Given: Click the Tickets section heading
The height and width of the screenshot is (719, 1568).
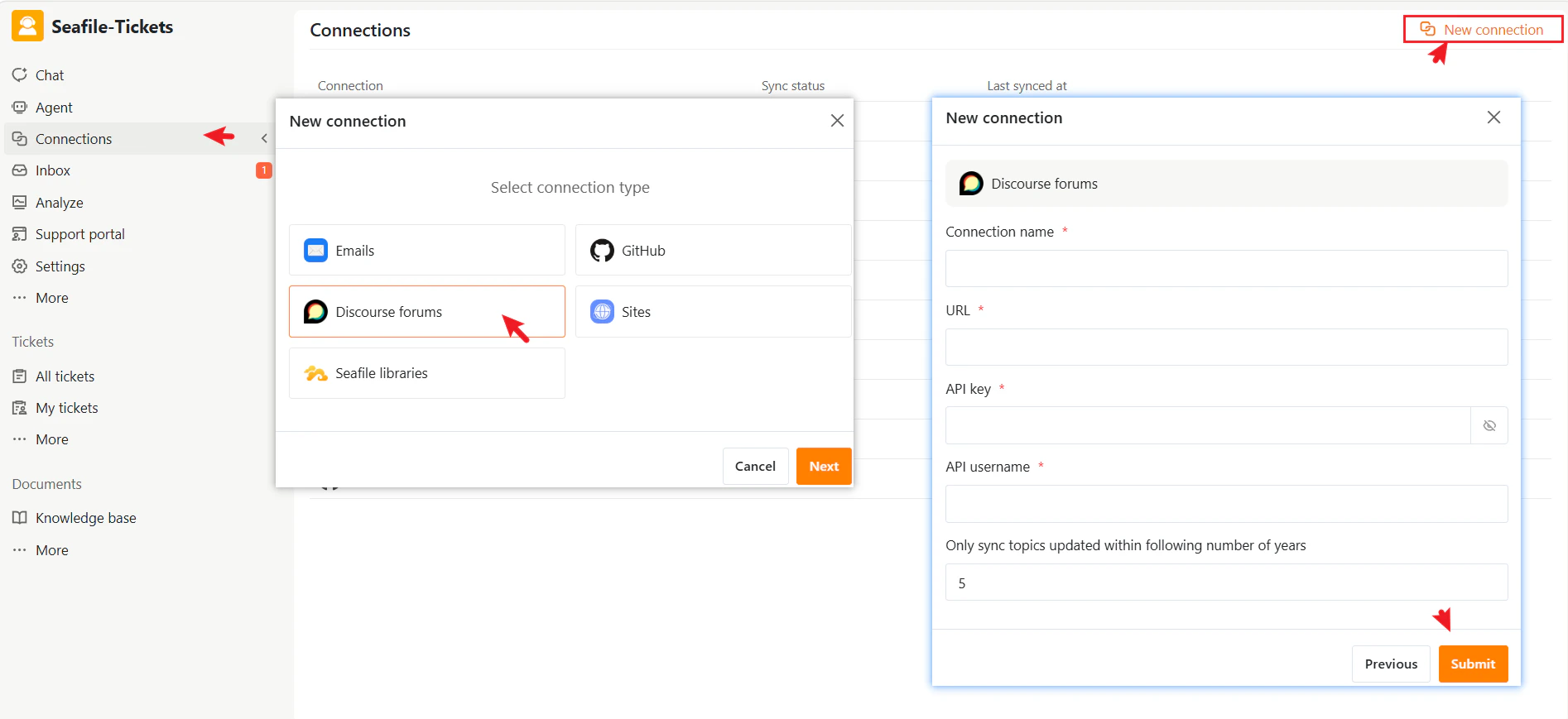Looking at the screenshot, I should coord(33,342).
